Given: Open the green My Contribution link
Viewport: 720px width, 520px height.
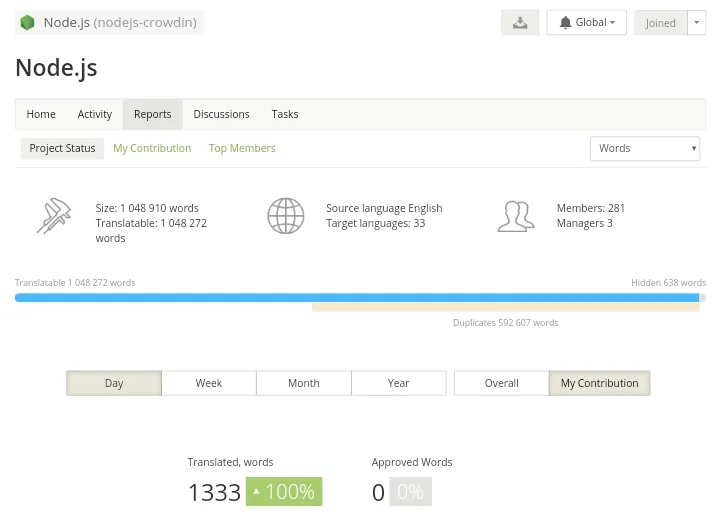Looking at the screenshot, I should (x=152, y=148).
